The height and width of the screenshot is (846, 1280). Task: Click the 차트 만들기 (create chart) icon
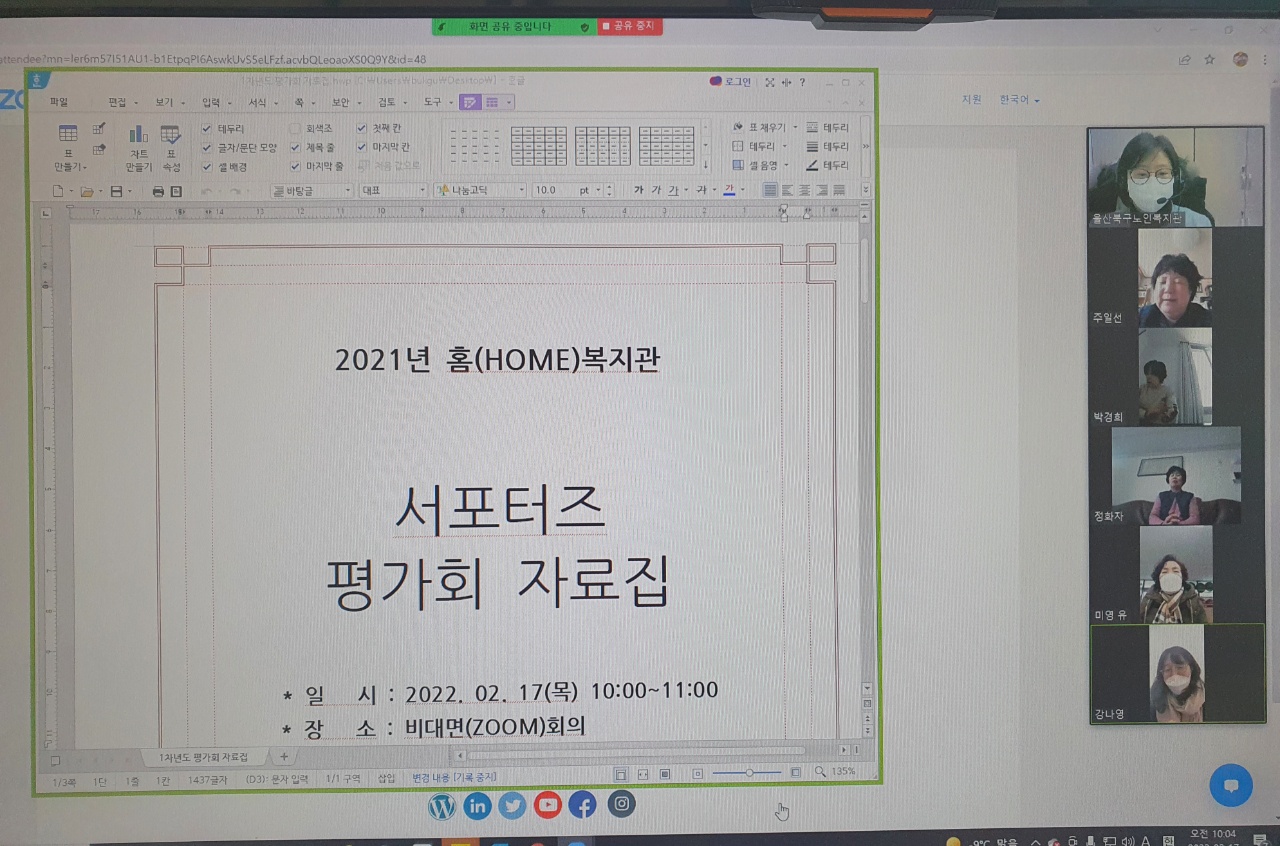pyautogui.click(x=138, y=134)
